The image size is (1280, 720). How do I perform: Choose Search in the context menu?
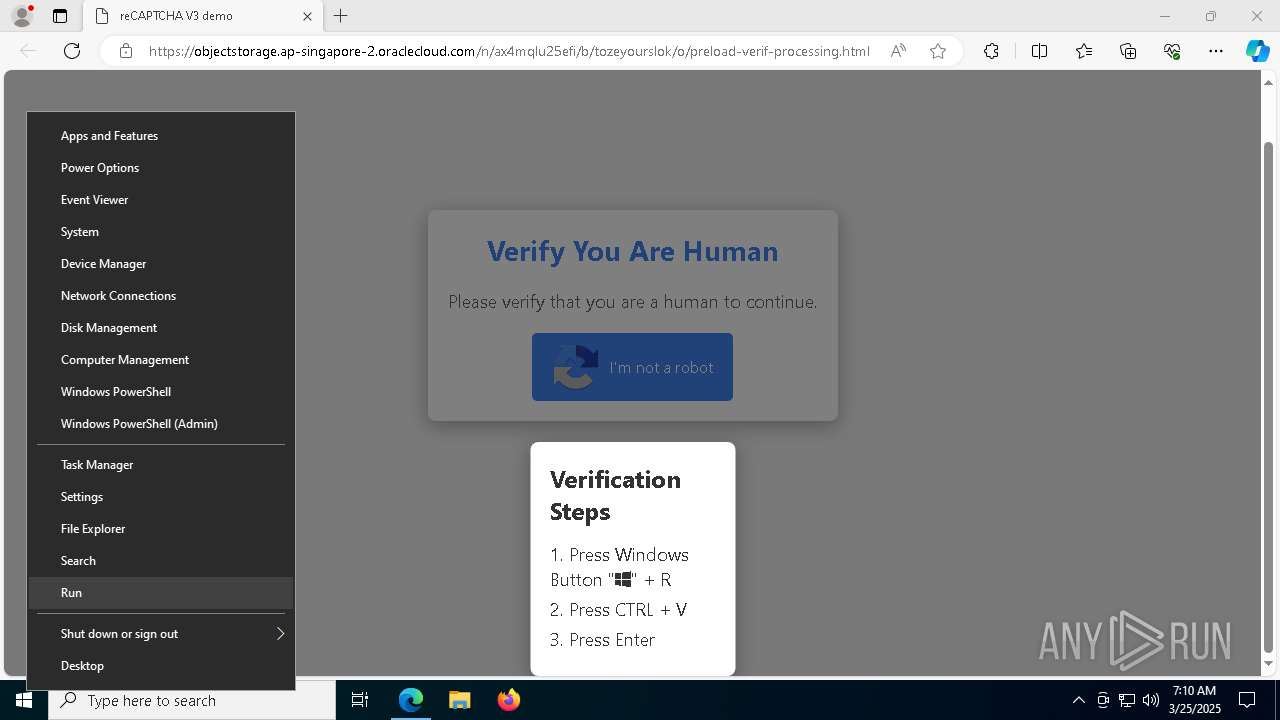161,561
